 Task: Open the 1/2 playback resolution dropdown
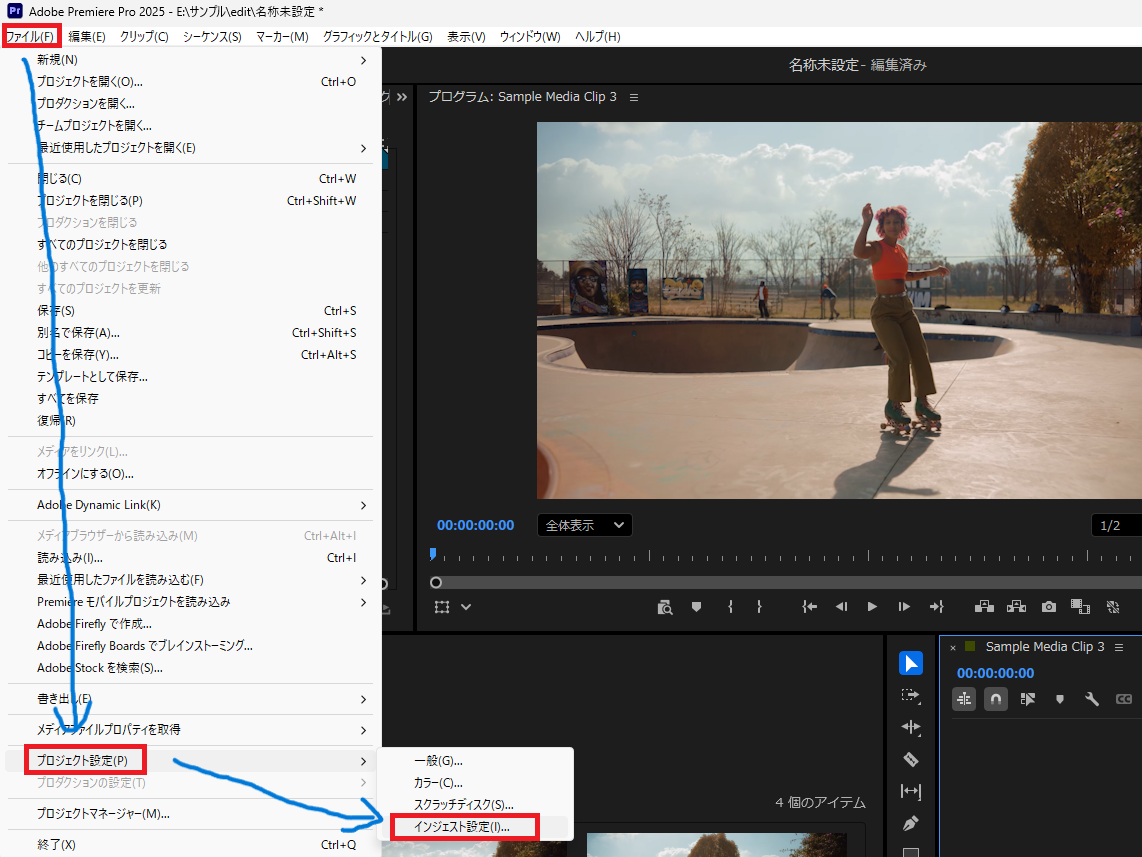coord(1114,525)
